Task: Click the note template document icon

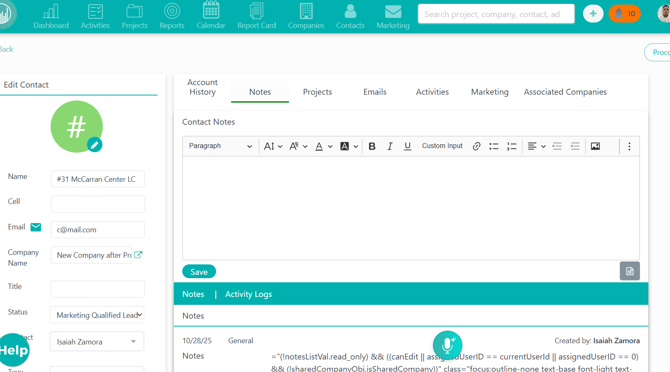Action: [x=629, y=271]
